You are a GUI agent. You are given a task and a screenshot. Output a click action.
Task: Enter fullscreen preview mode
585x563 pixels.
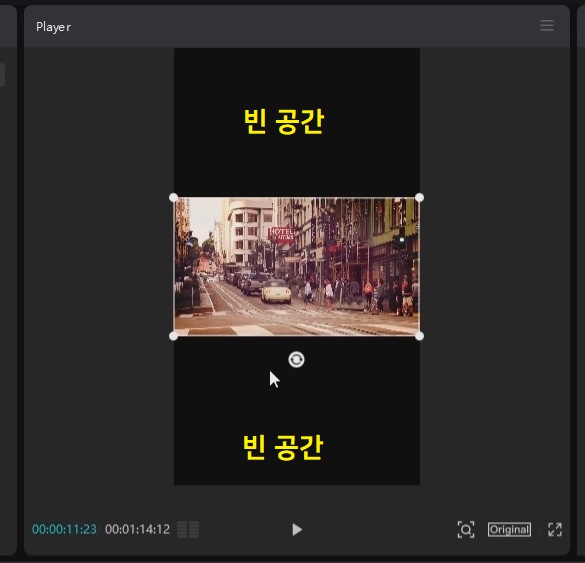tap(555, 529)
